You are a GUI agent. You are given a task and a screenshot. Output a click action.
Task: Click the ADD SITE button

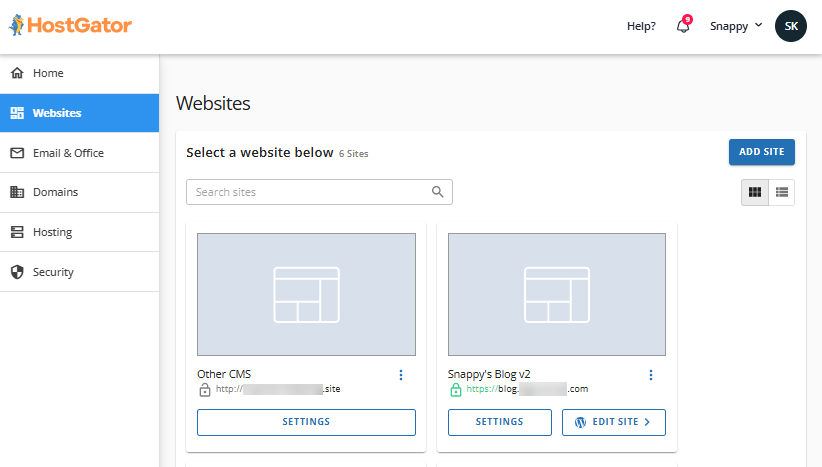pyautogui.click(x=761, y=152)
